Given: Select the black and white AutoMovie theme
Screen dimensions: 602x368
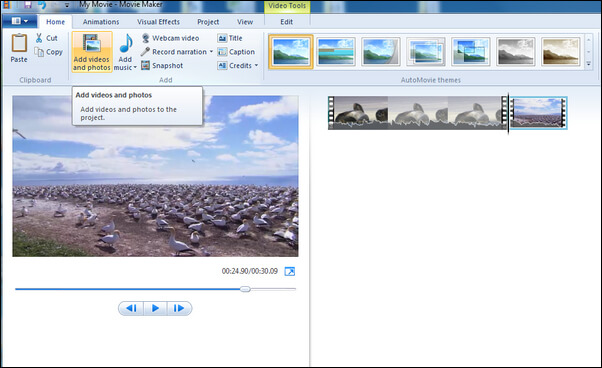Looking at the screenshot, I should tap(516, 52).
